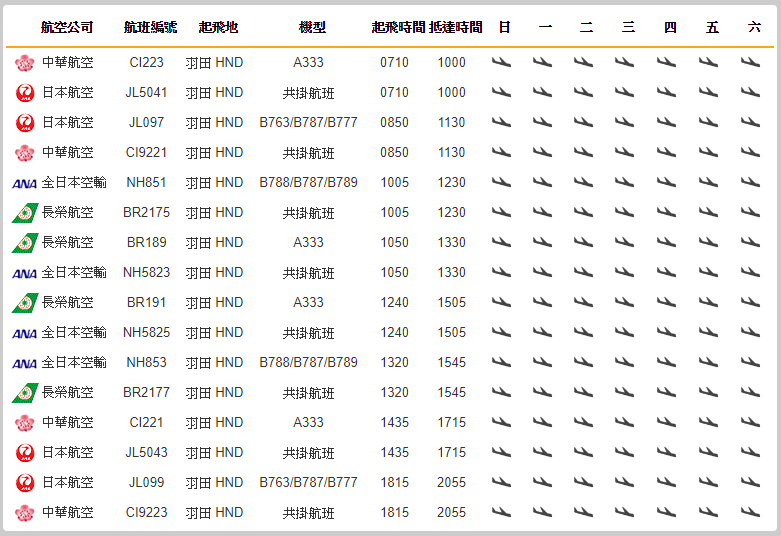Viewport: 781px width, 536px height.
Task: Click the Friday plane icon for BR189
Action: coord(708,242)
